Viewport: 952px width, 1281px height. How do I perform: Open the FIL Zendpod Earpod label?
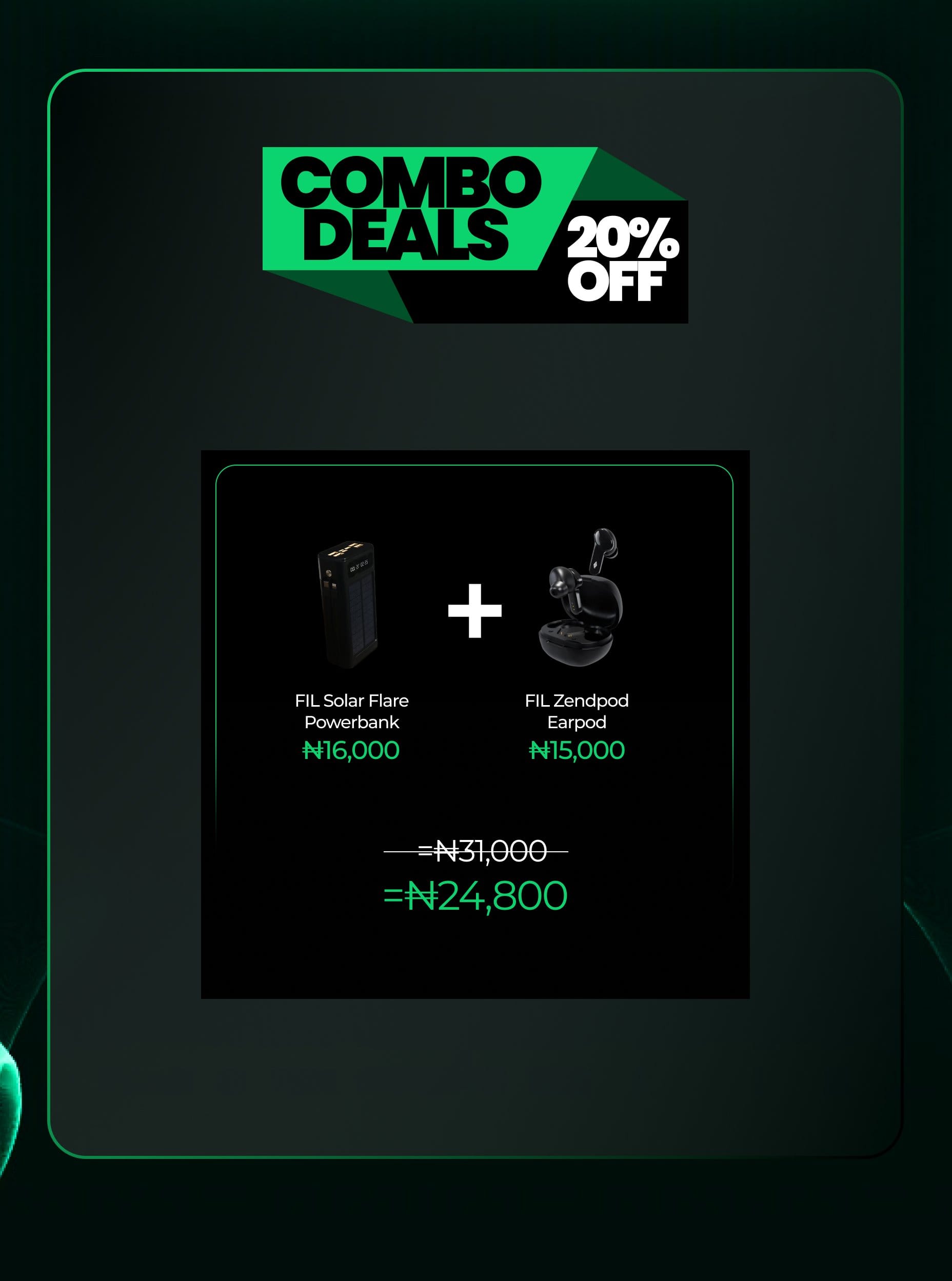(x=576, y=711)
